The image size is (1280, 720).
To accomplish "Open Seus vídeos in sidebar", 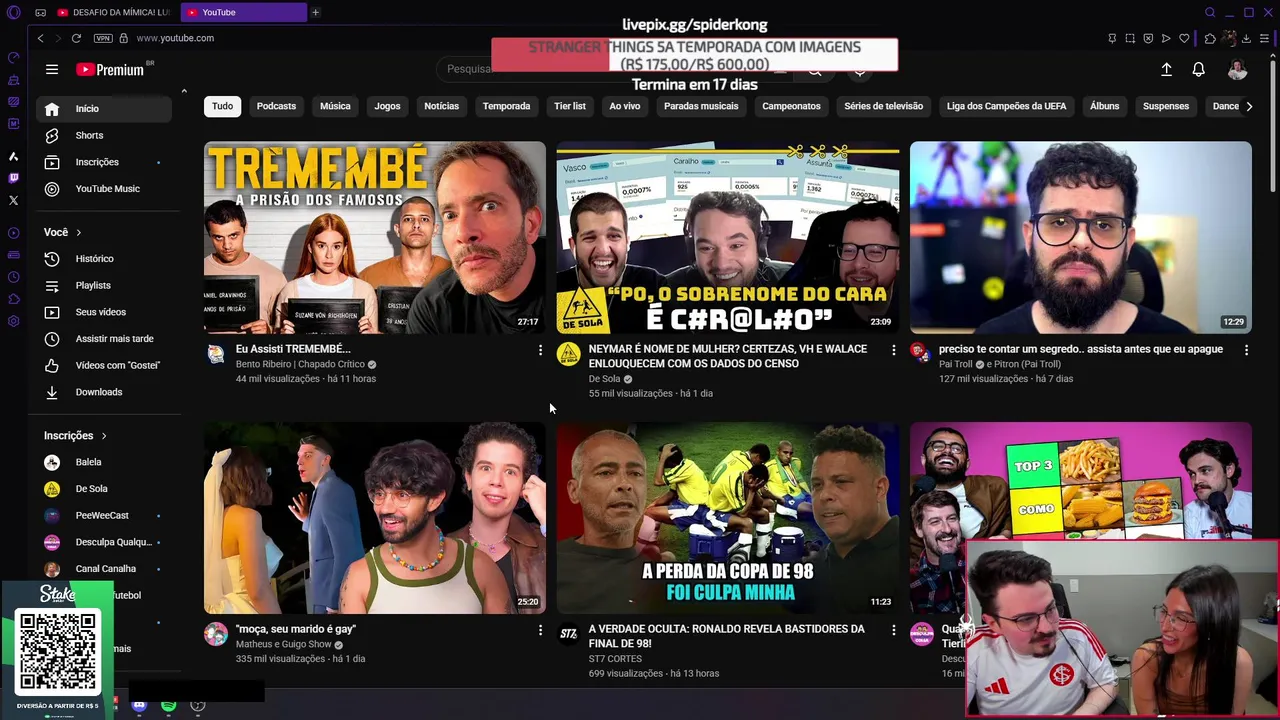I will point(104,312).
